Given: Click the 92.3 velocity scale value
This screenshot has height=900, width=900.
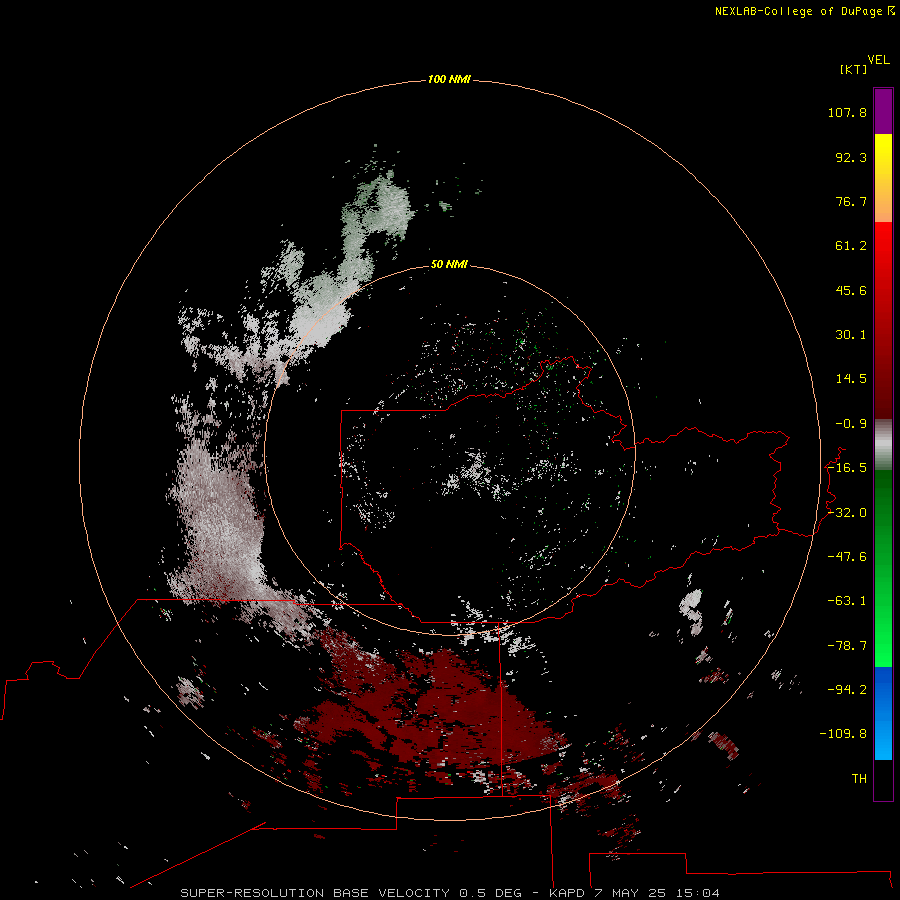Looking at the screenshot, I should (x=851, y=157).
